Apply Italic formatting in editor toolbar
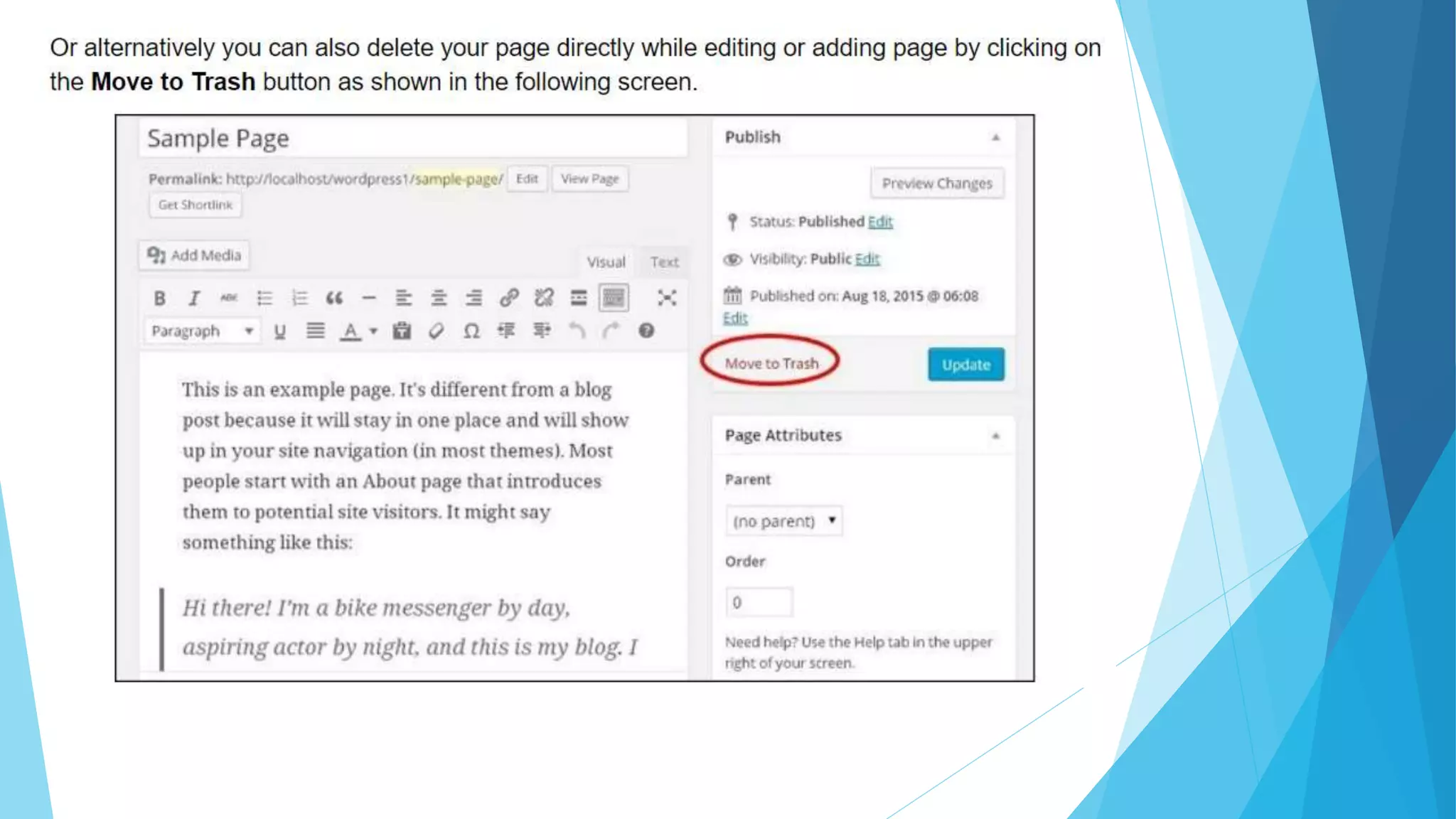This screenshot has width=1456, height=819. coord(193,298)
